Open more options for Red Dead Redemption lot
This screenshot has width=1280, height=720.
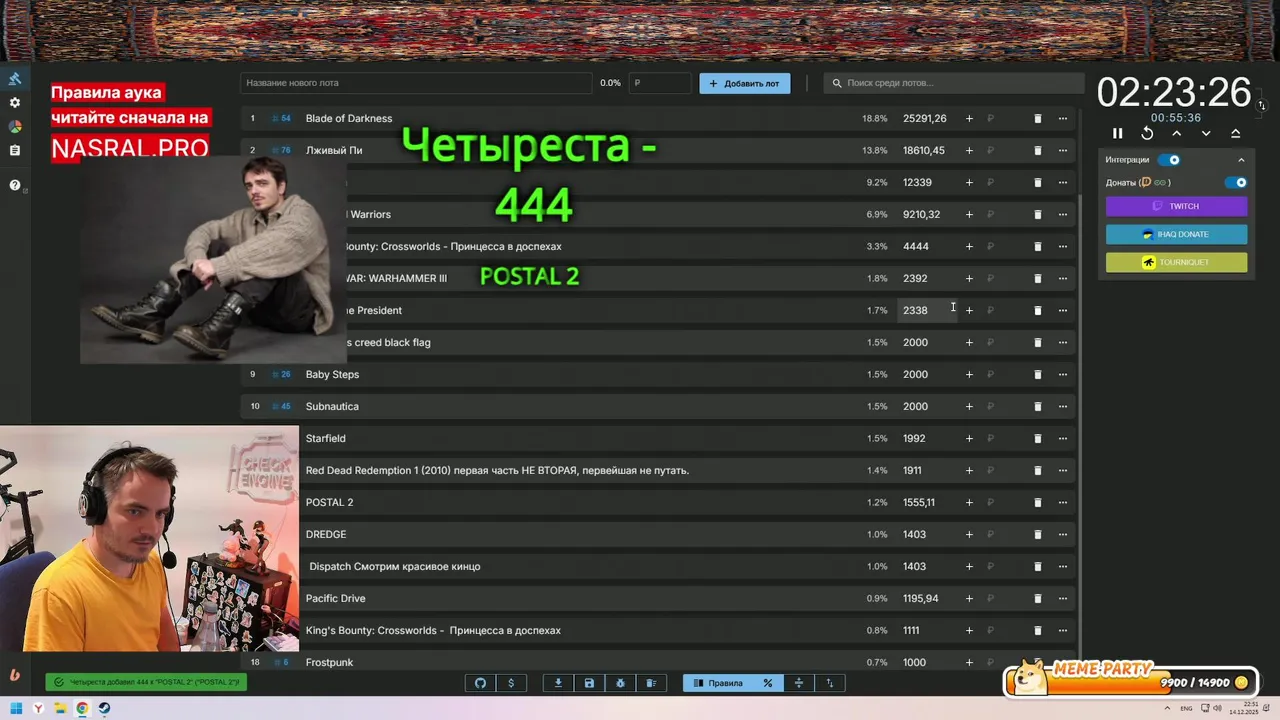point(1063,470)
